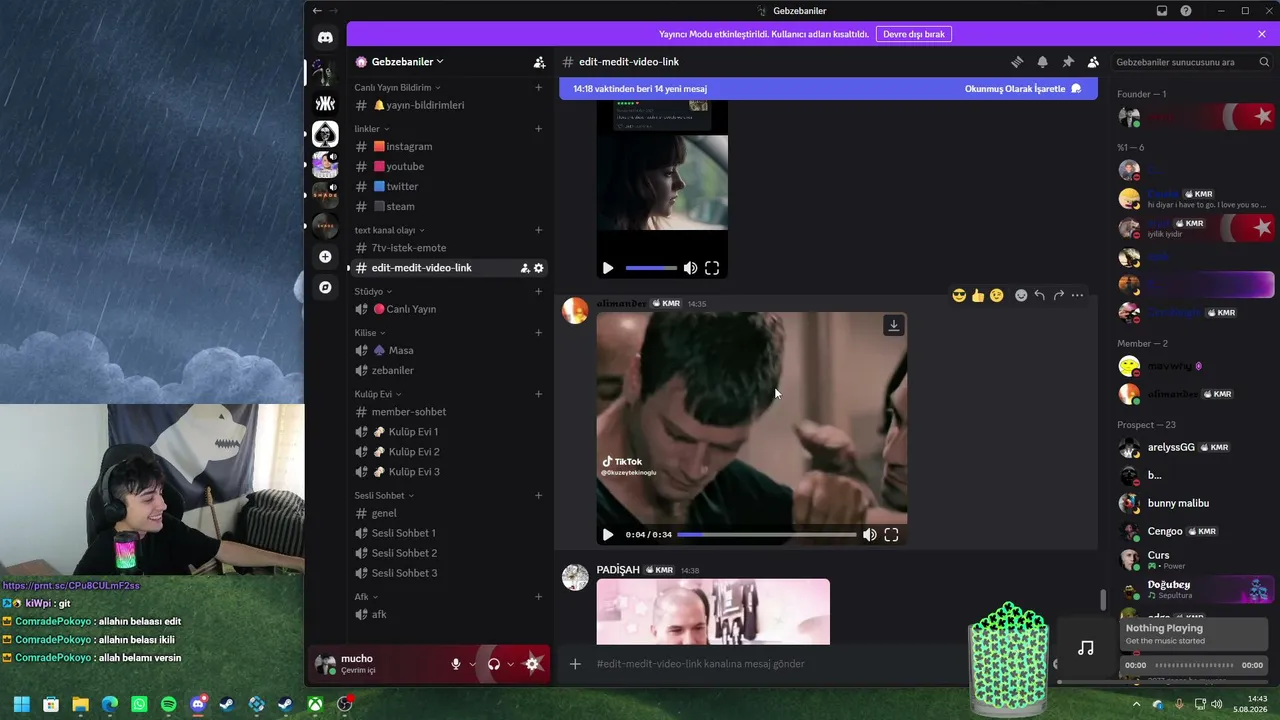Collapse the Afk category
The height and width of the screenshot is (720, 1280).
click(366, 597)
